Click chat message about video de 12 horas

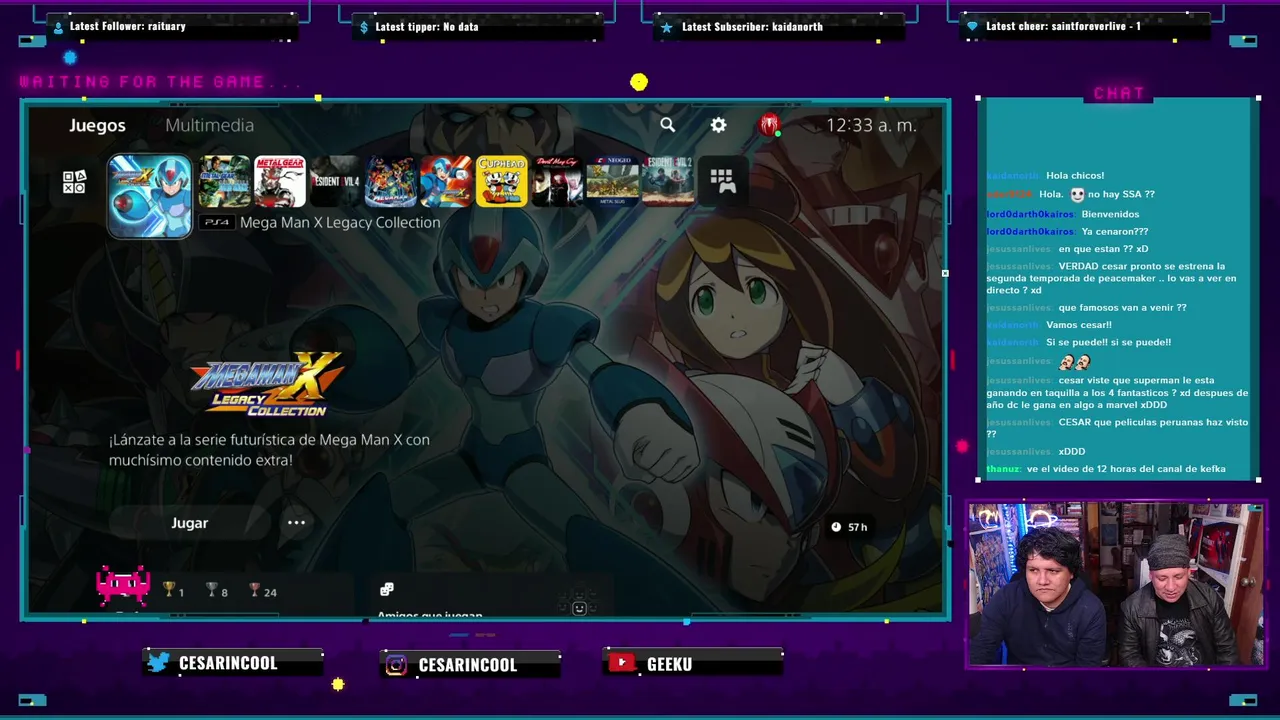pos(1126,469)
